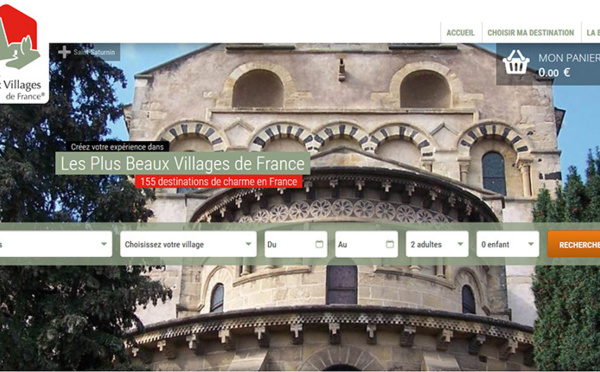The height and width of the screenshot is (372, 600).
Task: Click the Créez votre expérience dans label
Action: pyautogui.click(x=117, y=147)
